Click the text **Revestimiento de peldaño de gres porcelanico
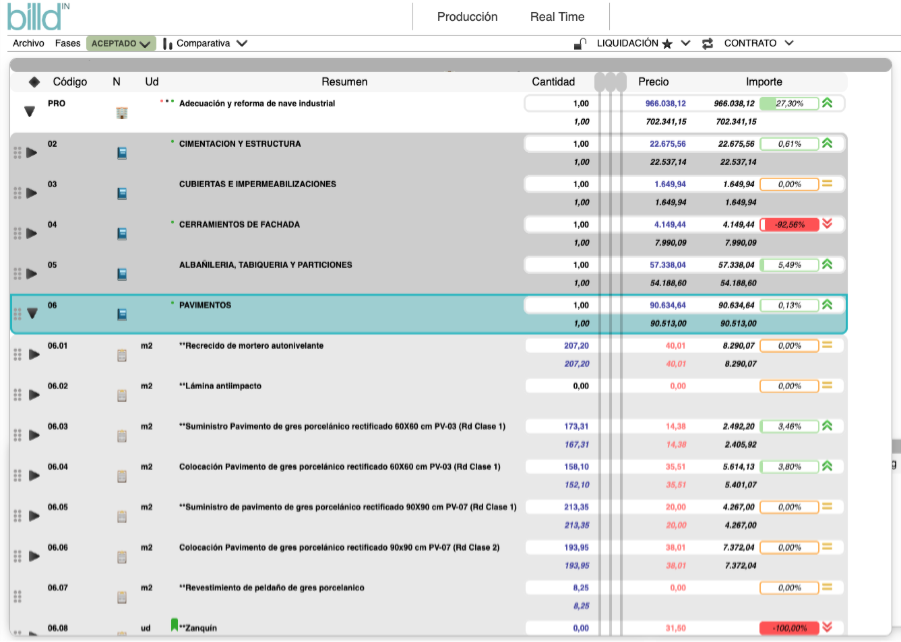 coord(271,588)
